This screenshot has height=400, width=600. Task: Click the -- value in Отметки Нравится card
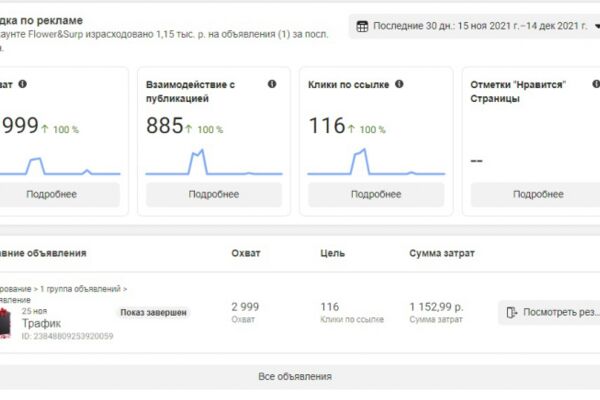tap(476, 161)
